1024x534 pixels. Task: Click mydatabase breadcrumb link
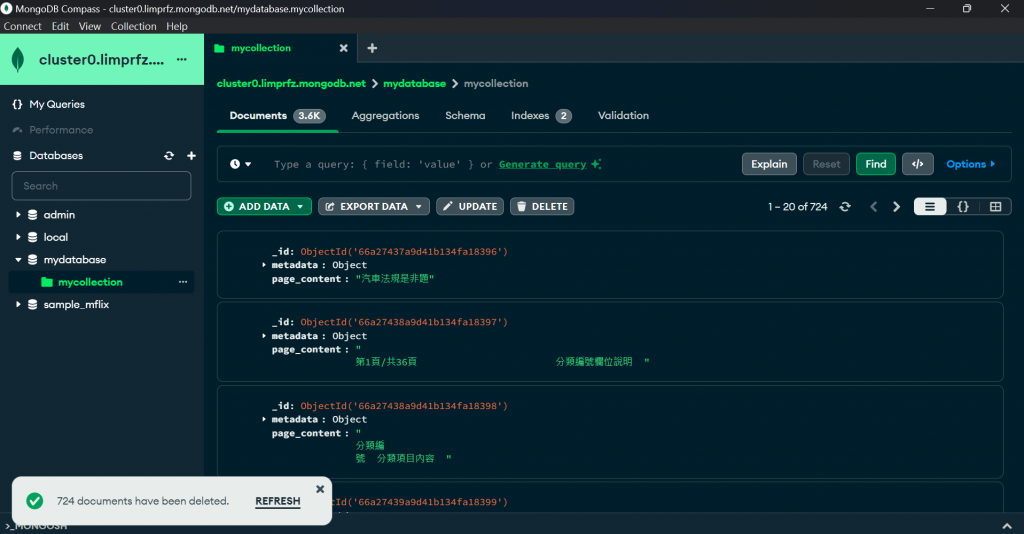[x=415, y=84]
